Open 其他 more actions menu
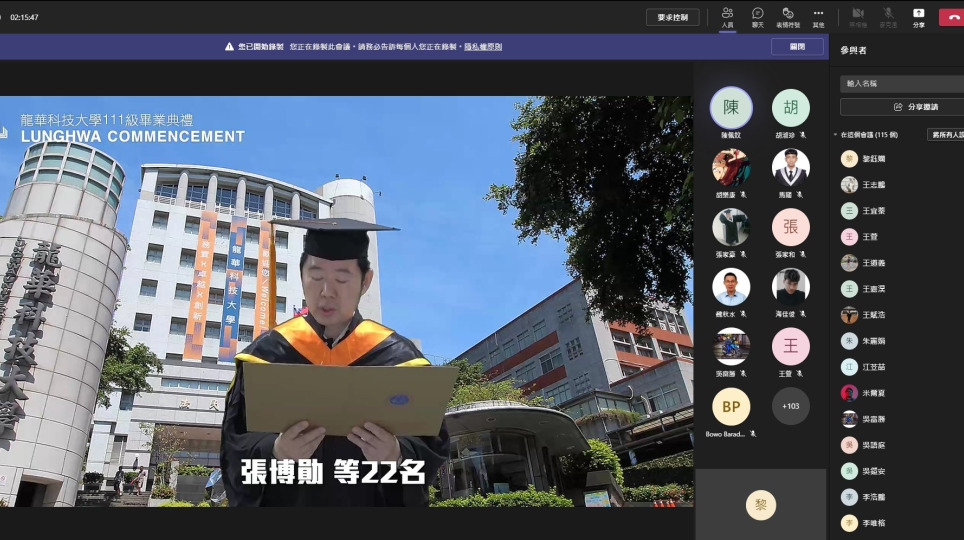Viewport: 964px width, 540px height. tap(818, 17)
